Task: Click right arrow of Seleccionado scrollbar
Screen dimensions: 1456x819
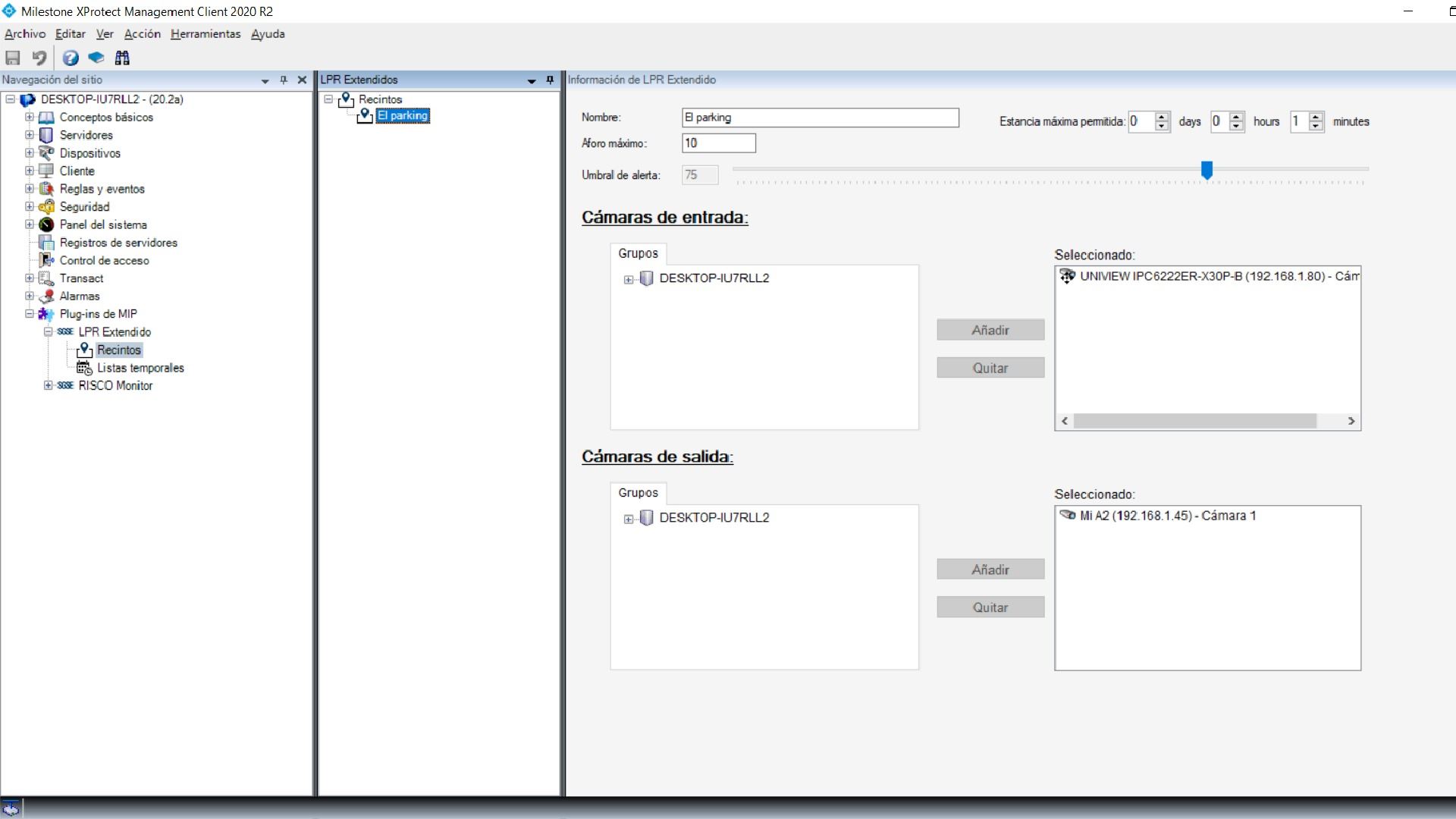Action: [x=1351, y=421]
